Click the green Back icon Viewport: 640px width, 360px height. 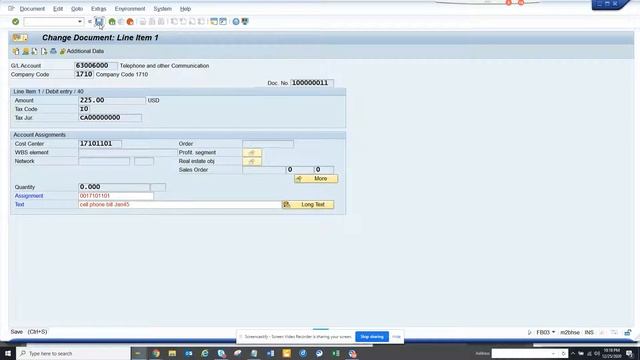112,22
